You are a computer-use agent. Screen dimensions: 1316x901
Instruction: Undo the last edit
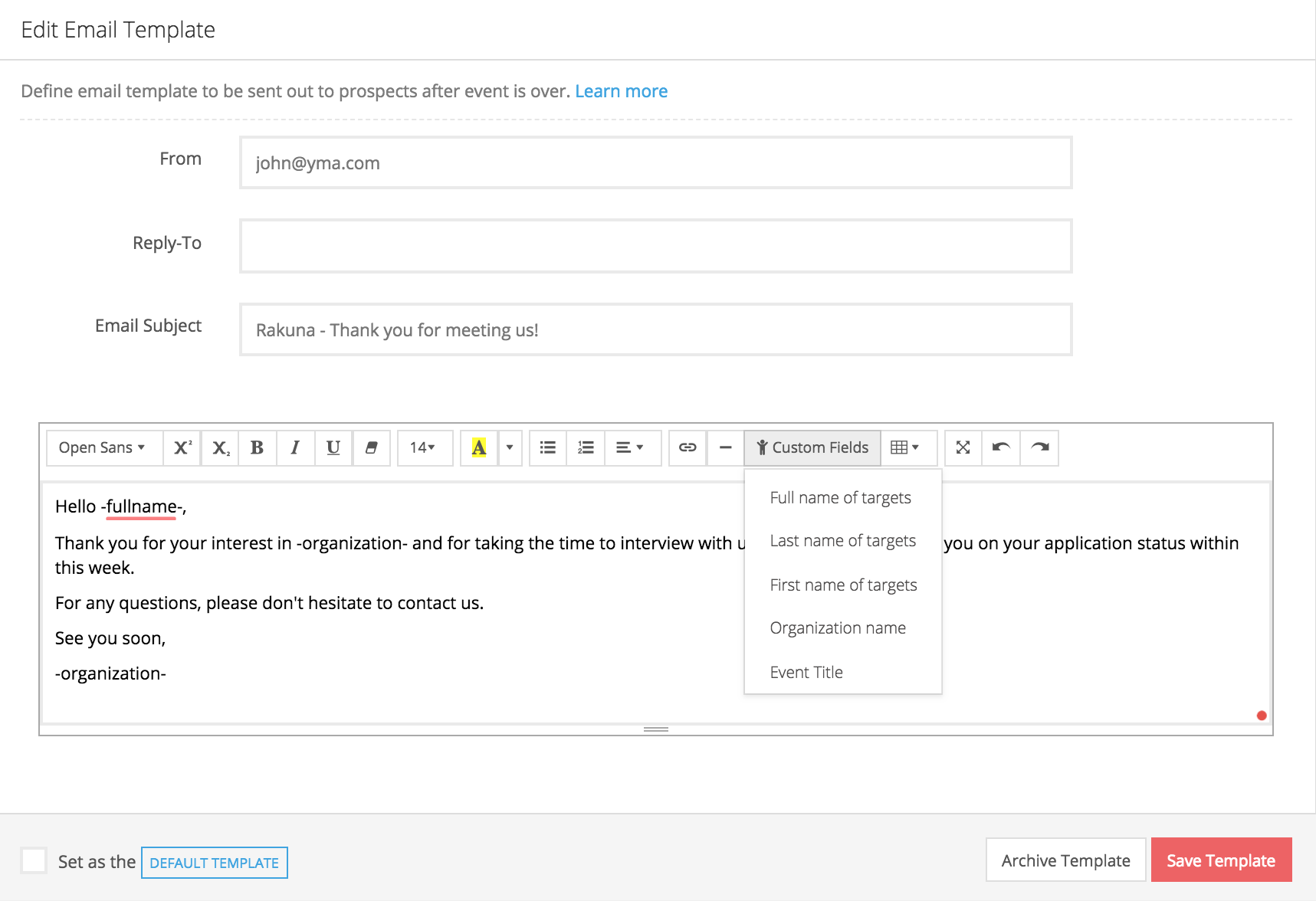pyautogui.click(x=1000, y=447)
